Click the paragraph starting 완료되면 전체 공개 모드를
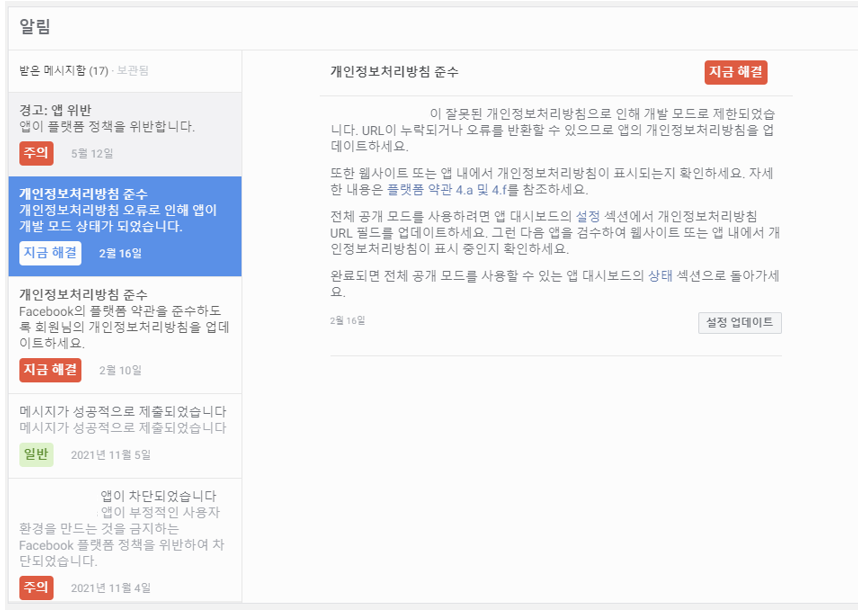858x610 pixels. point(555,283)
